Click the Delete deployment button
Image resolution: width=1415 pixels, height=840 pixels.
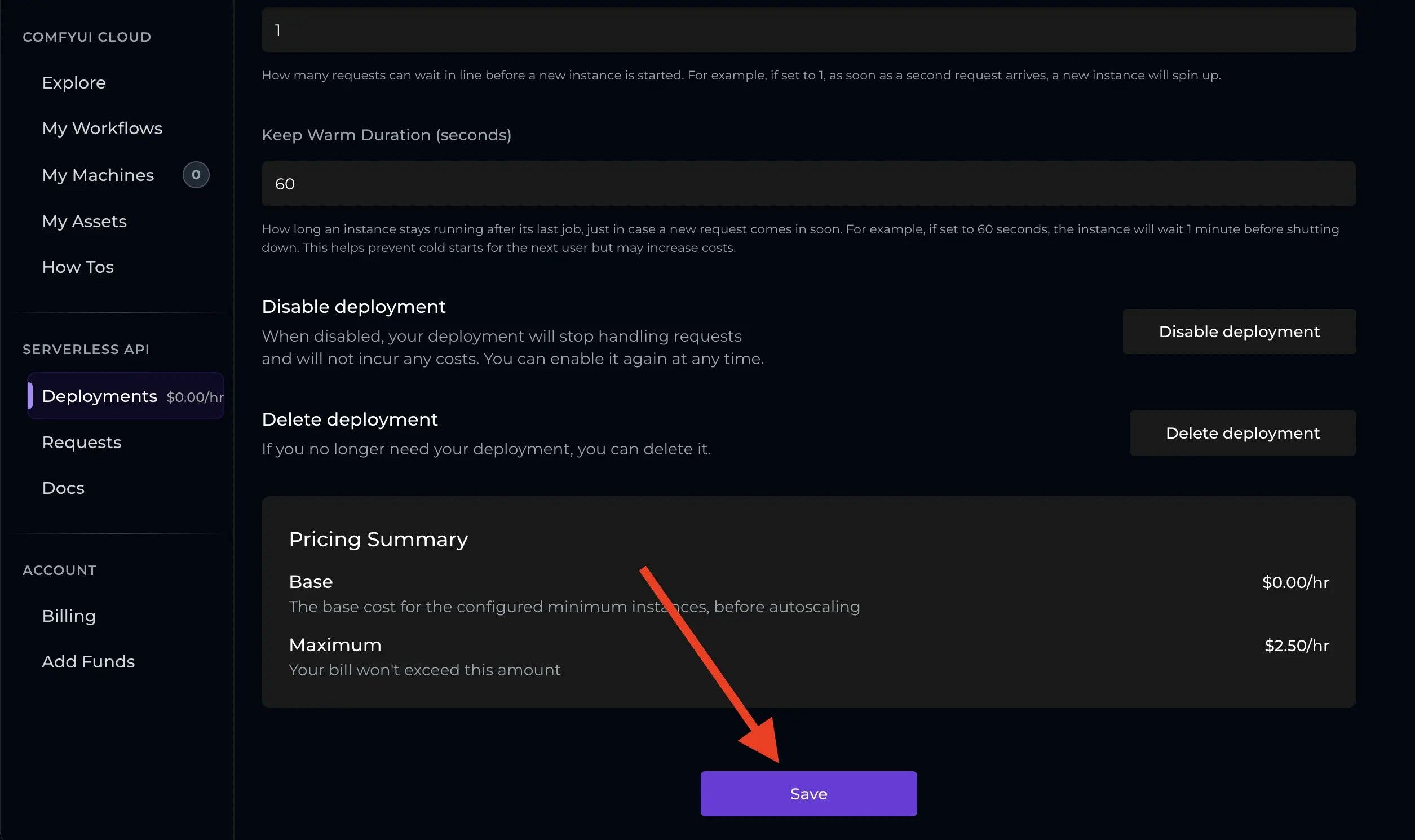click(x=1242, y=432)
